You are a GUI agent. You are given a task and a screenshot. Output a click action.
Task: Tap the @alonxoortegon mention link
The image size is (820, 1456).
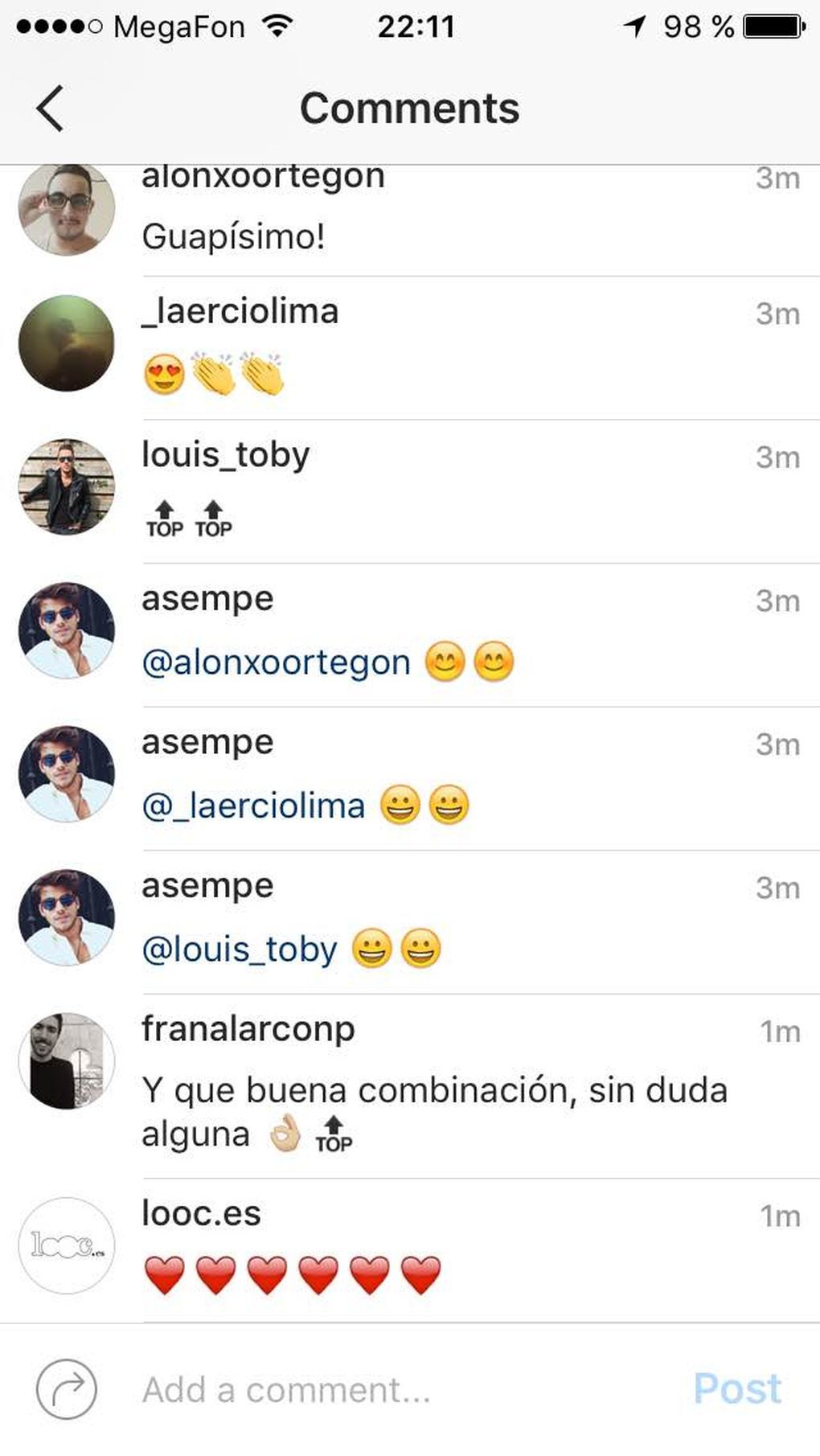tap(276, 662)
